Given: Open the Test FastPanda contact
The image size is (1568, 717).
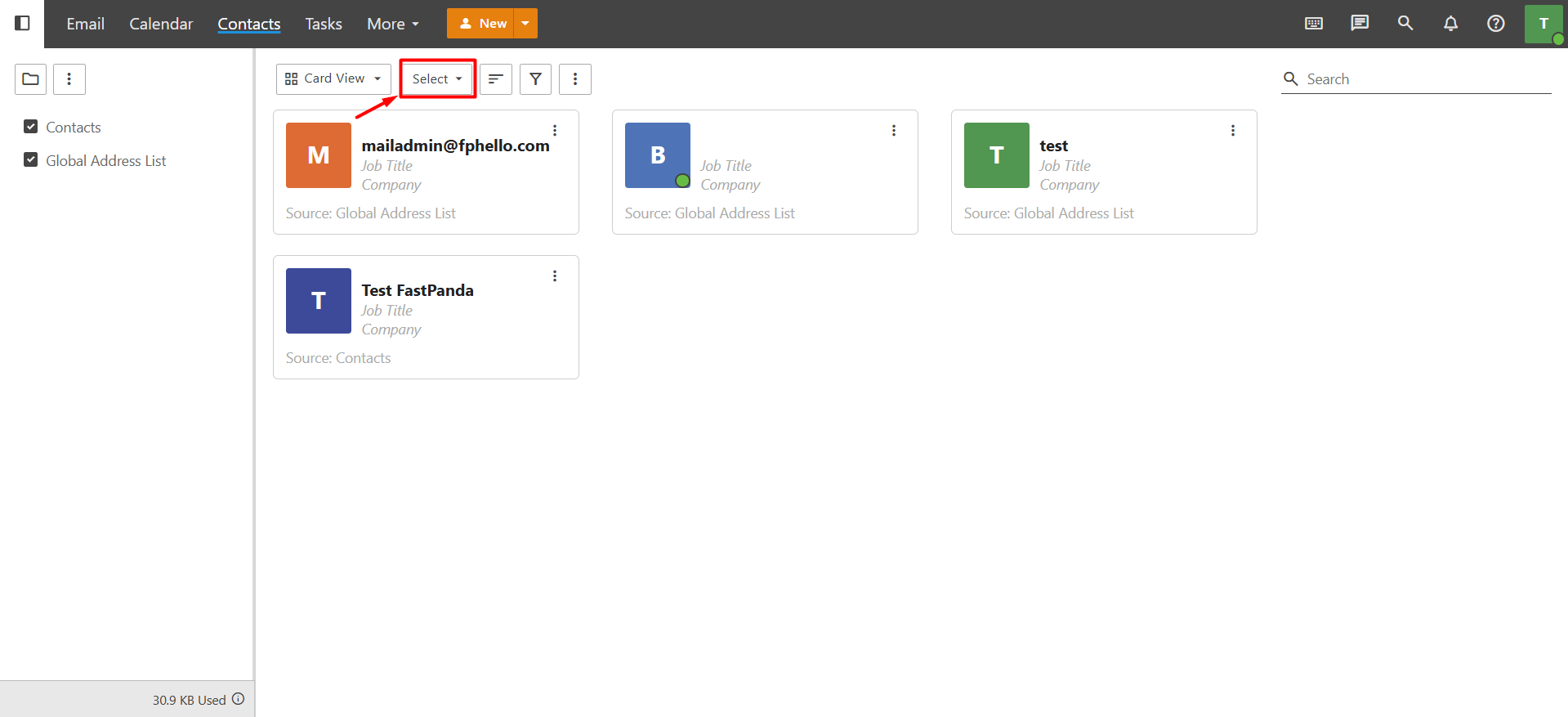Looking at the screenshot, I should pos(418,290).
